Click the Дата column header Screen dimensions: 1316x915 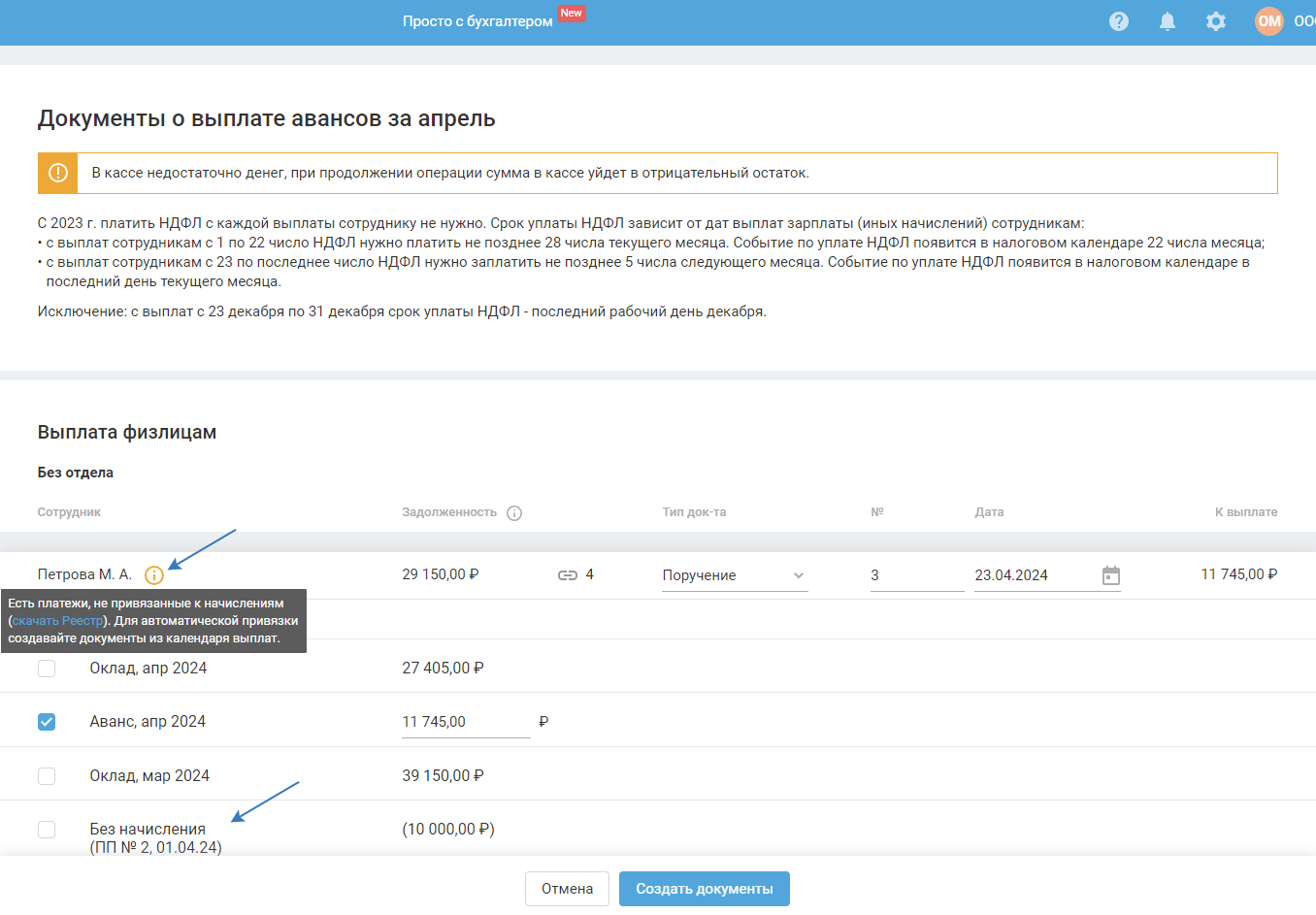pyautogui.click(x=989, y=512)
